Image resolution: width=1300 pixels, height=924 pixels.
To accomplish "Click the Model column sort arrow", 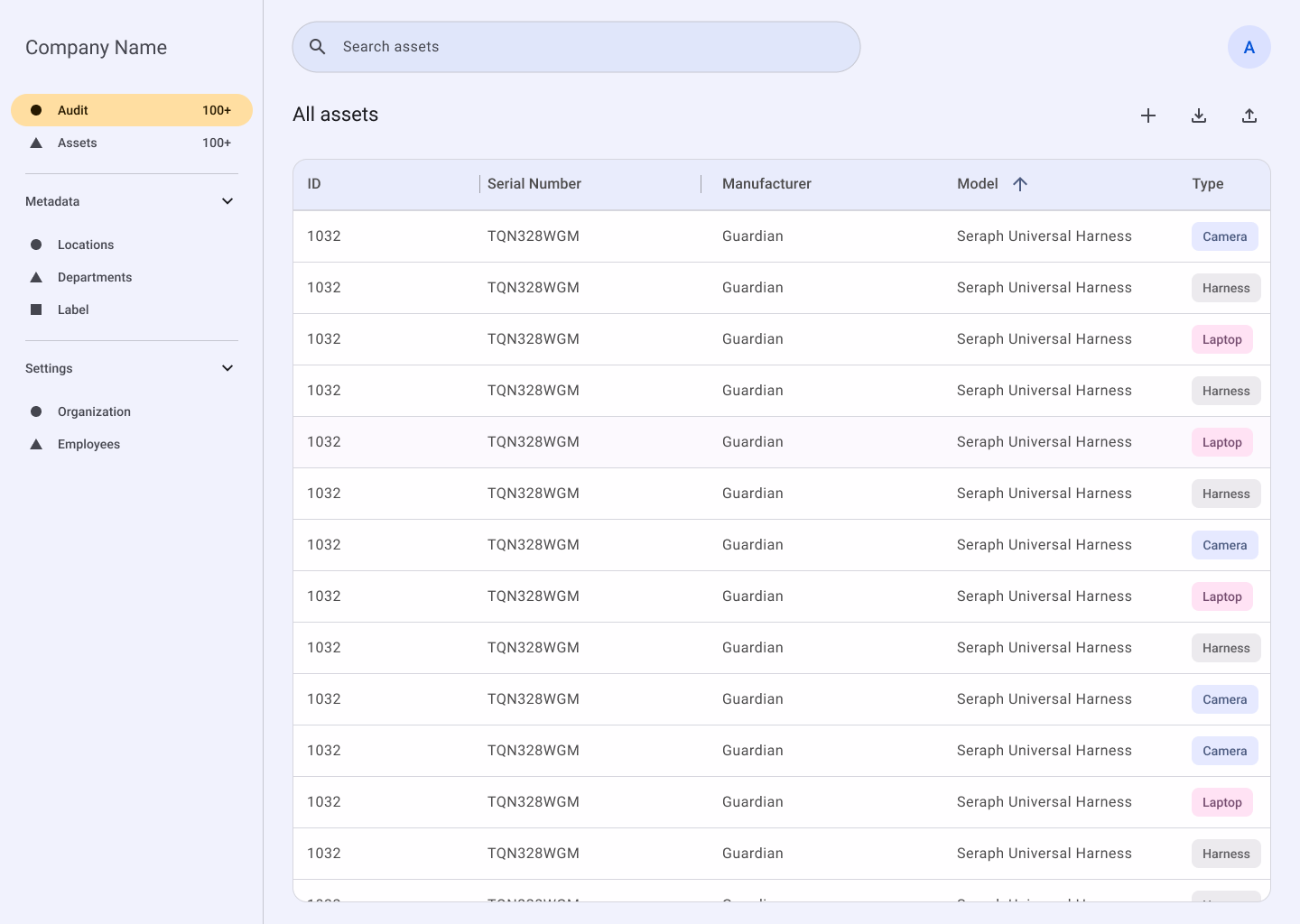I will point(1020,184).
